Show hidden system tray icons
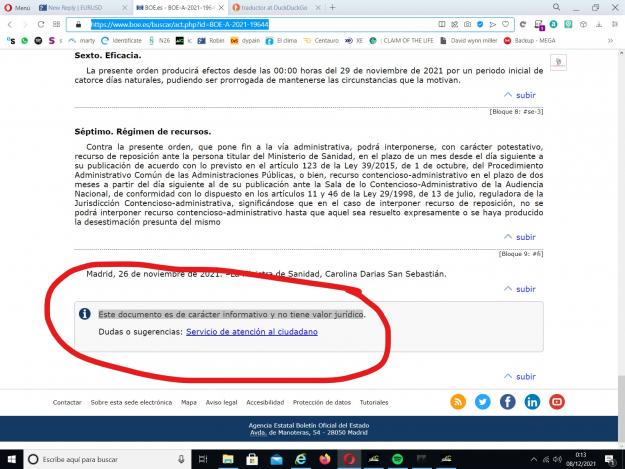The height and width of the screenshot is (469, 625). click(x=533, y=459)
